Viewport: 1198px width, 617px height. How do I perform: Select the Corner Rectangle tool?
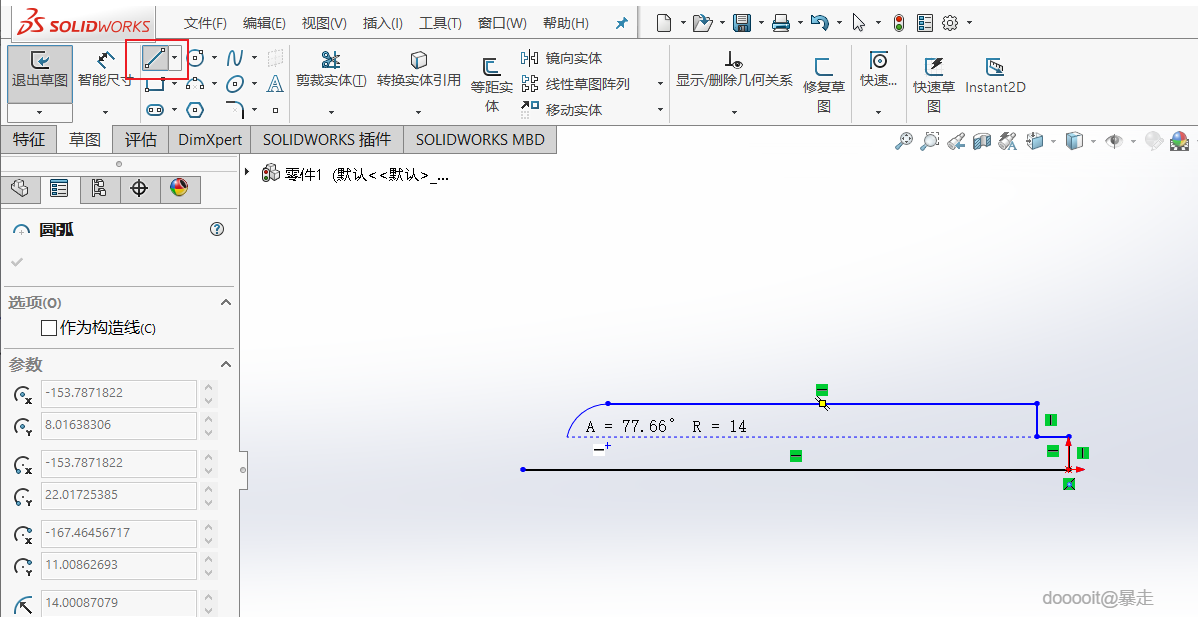[155, 84]
